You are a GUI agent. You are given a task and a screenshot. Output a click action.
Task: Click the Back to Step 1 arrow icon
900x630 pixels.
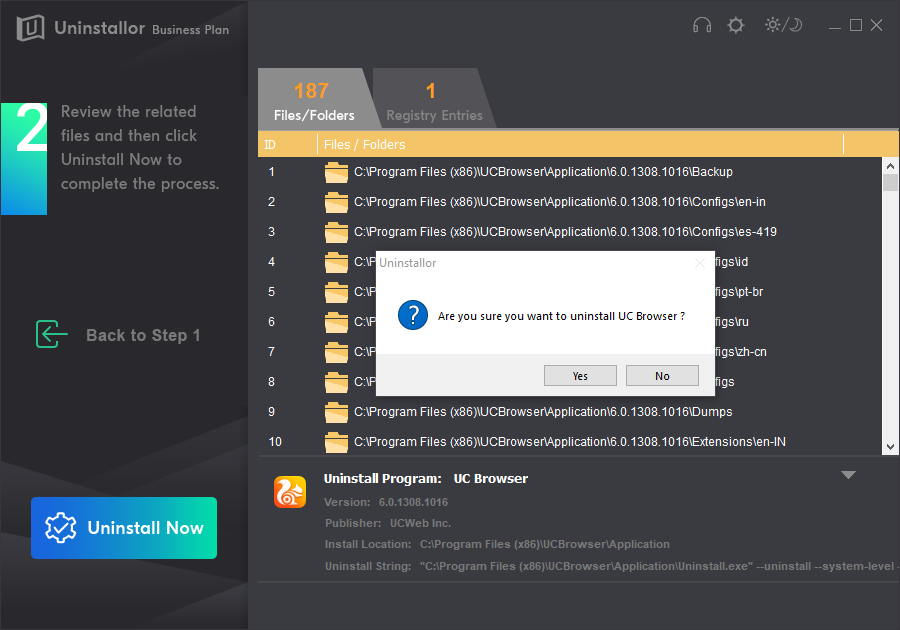52,334
